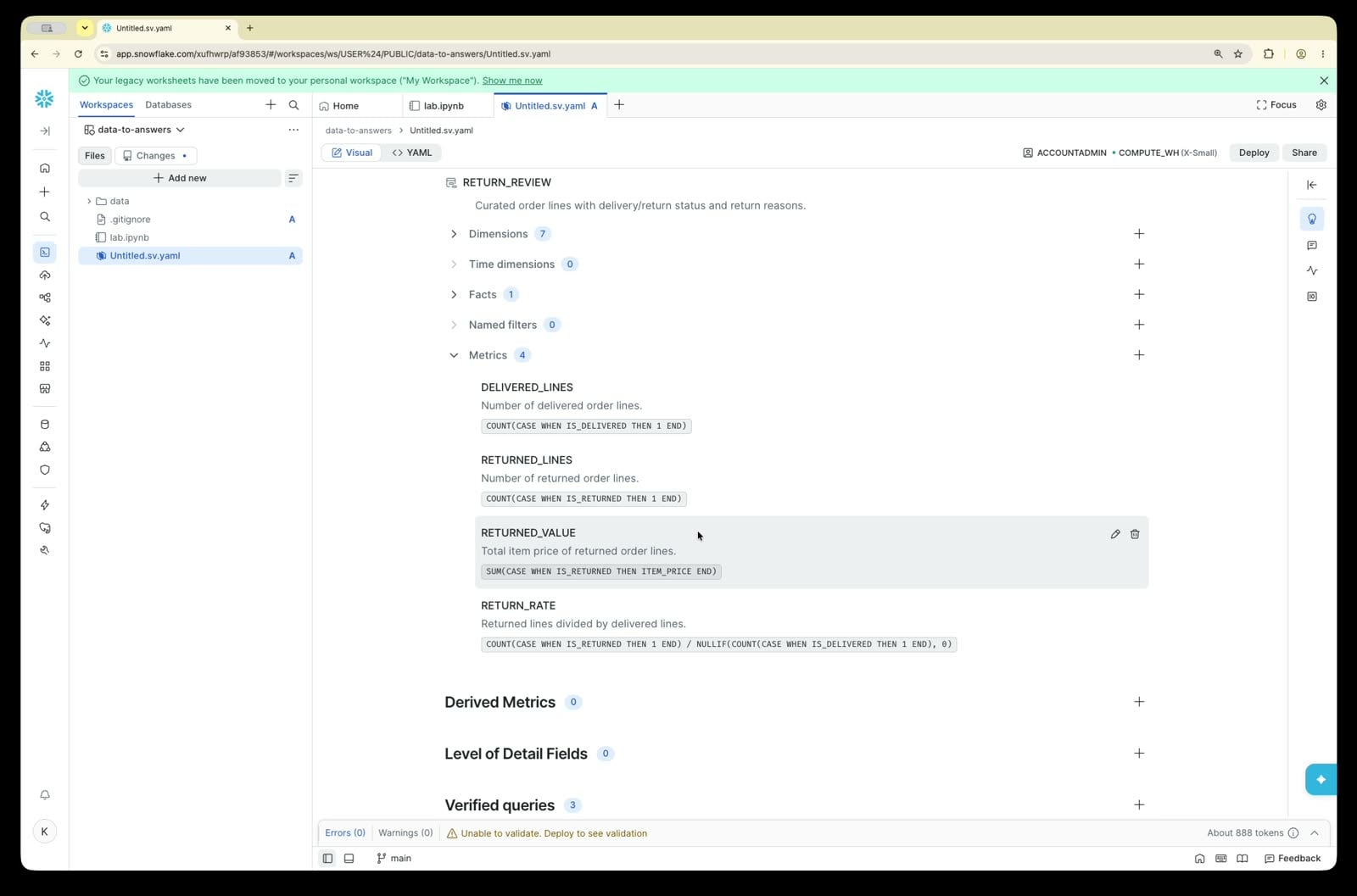The image size is (1357, 896).
Task: Edit the RETURNED_VALUE metric with pencil icon
Action: click(1115, 534)
